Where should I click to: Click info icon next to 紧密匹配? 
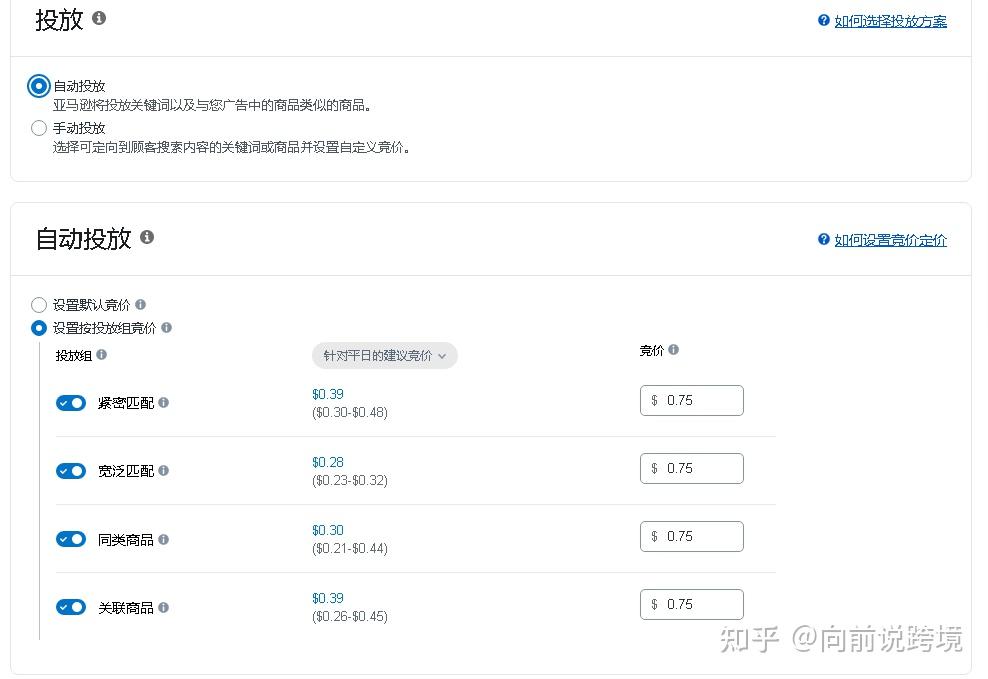coord(163,403)
